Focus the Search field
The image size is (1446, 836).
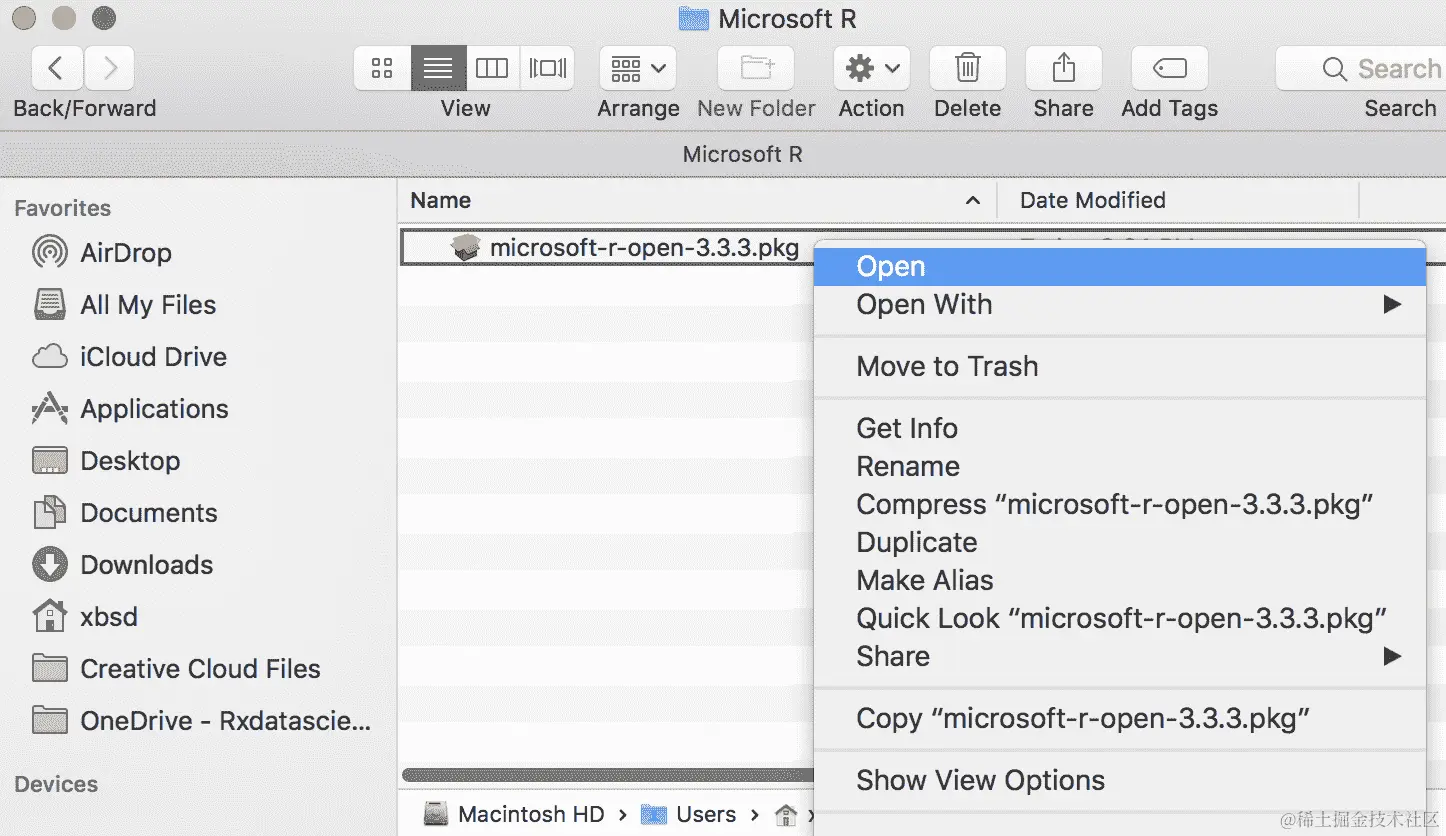[x=1361, y=68]
